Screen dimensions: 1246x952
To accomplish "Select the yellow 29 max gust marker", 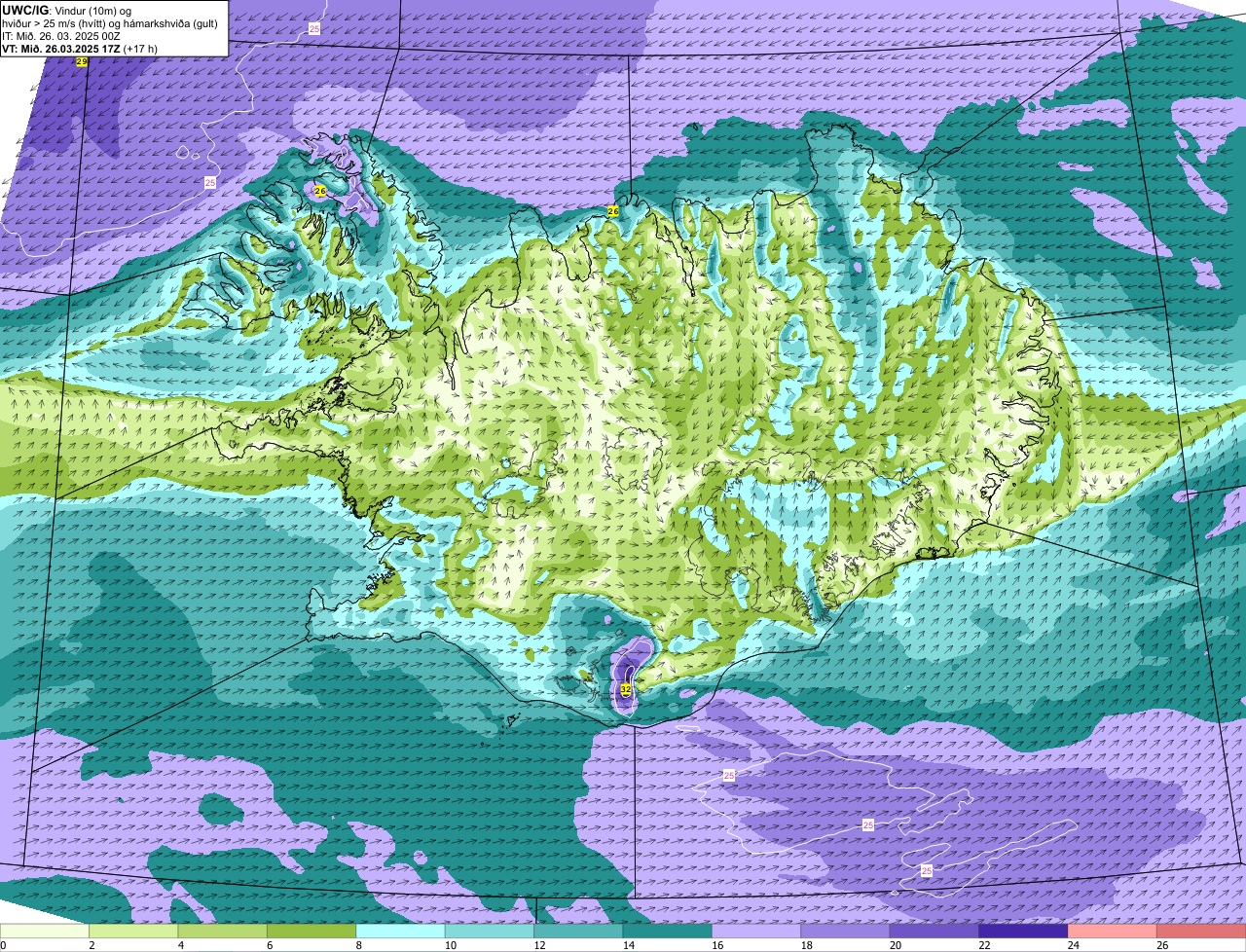I will [82, 61].
